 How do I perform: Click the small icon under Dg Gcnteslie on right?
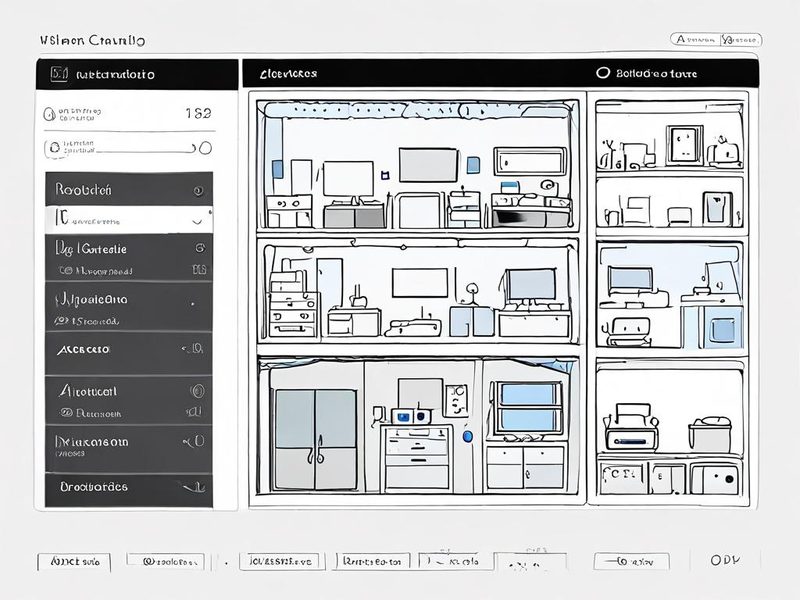click(x=199, y=269)
